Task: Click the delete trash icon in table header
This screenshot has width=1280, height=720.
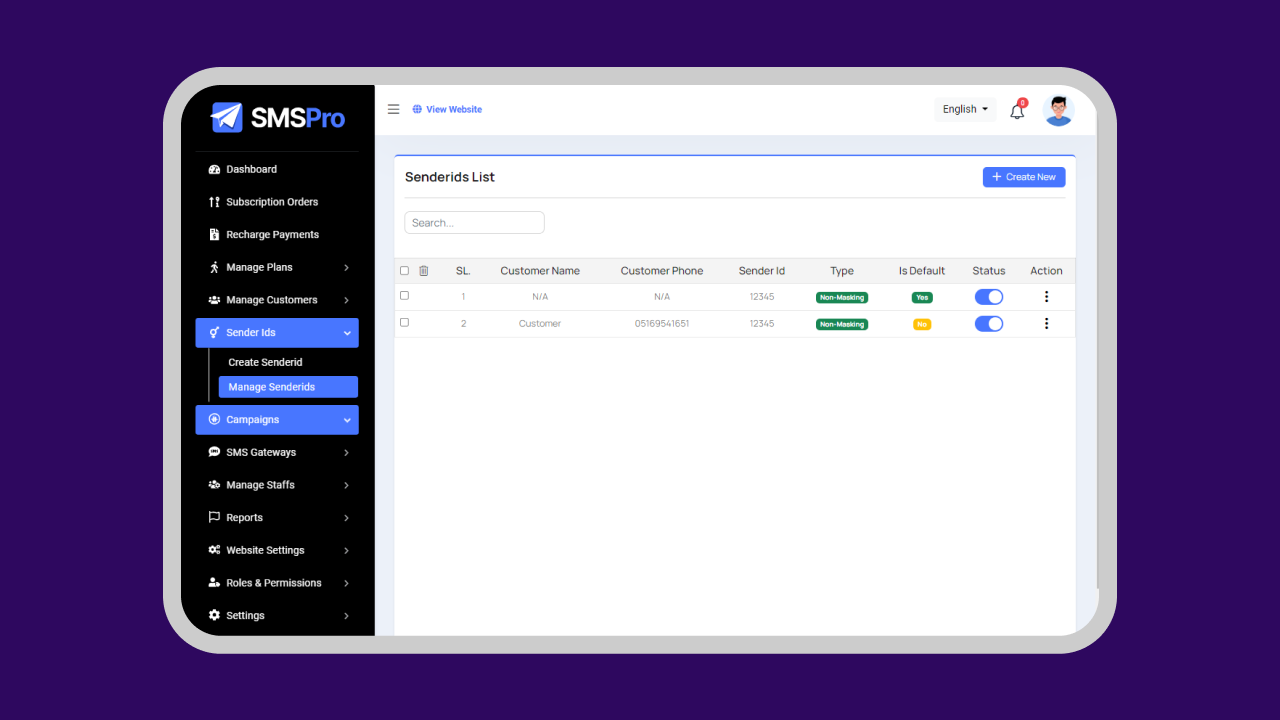Action: pos(423,270)
